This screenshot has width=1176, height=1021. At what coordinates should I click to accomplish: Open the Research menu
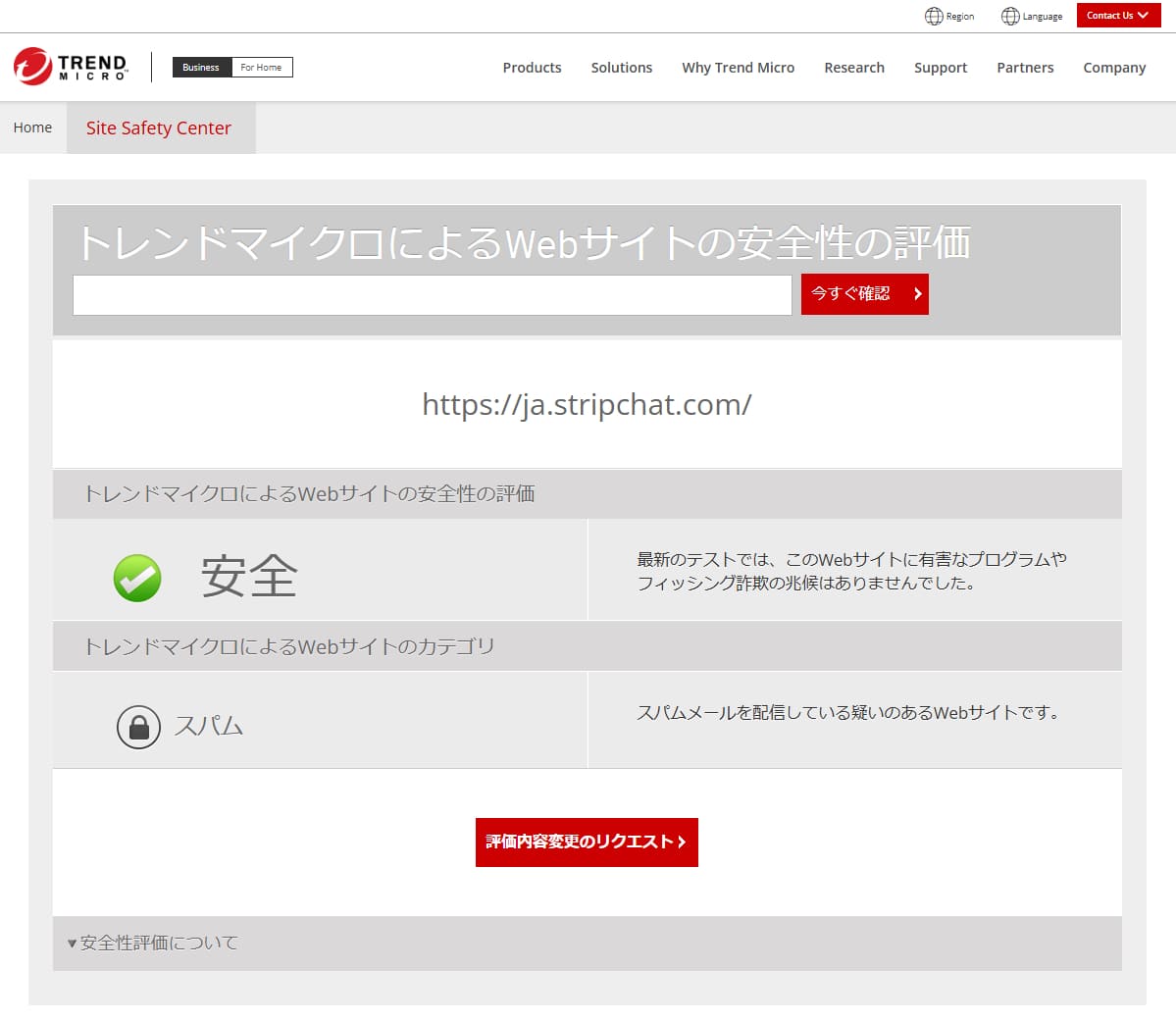coord(854,68)
